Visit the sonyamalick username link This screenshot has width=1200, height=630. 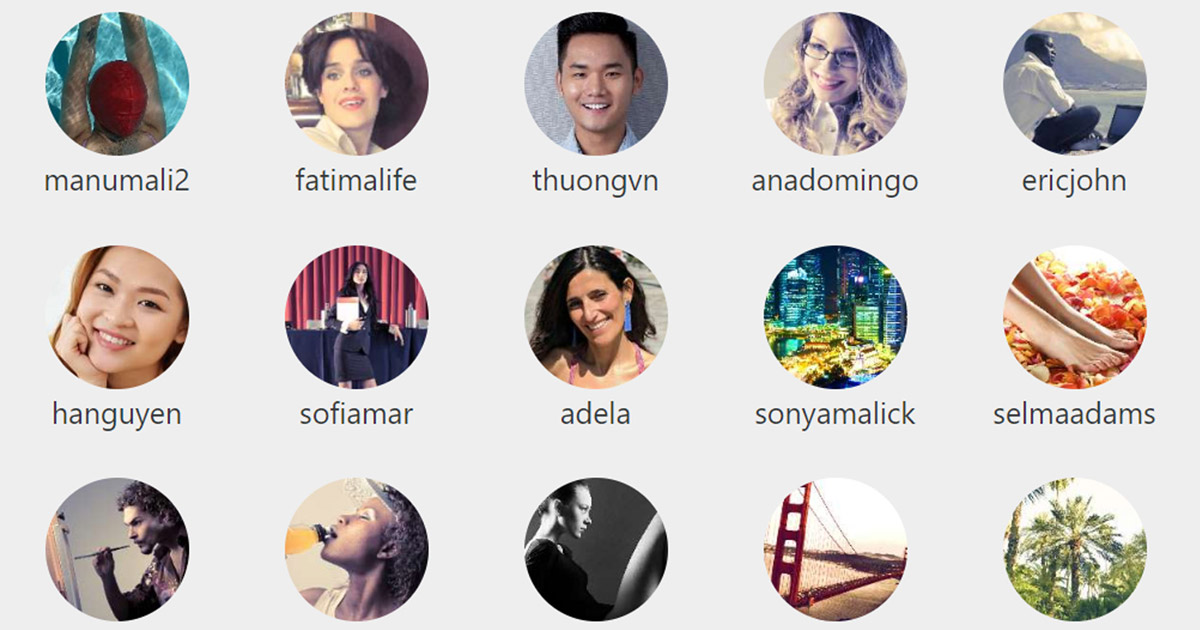click(x=835, y=414)
